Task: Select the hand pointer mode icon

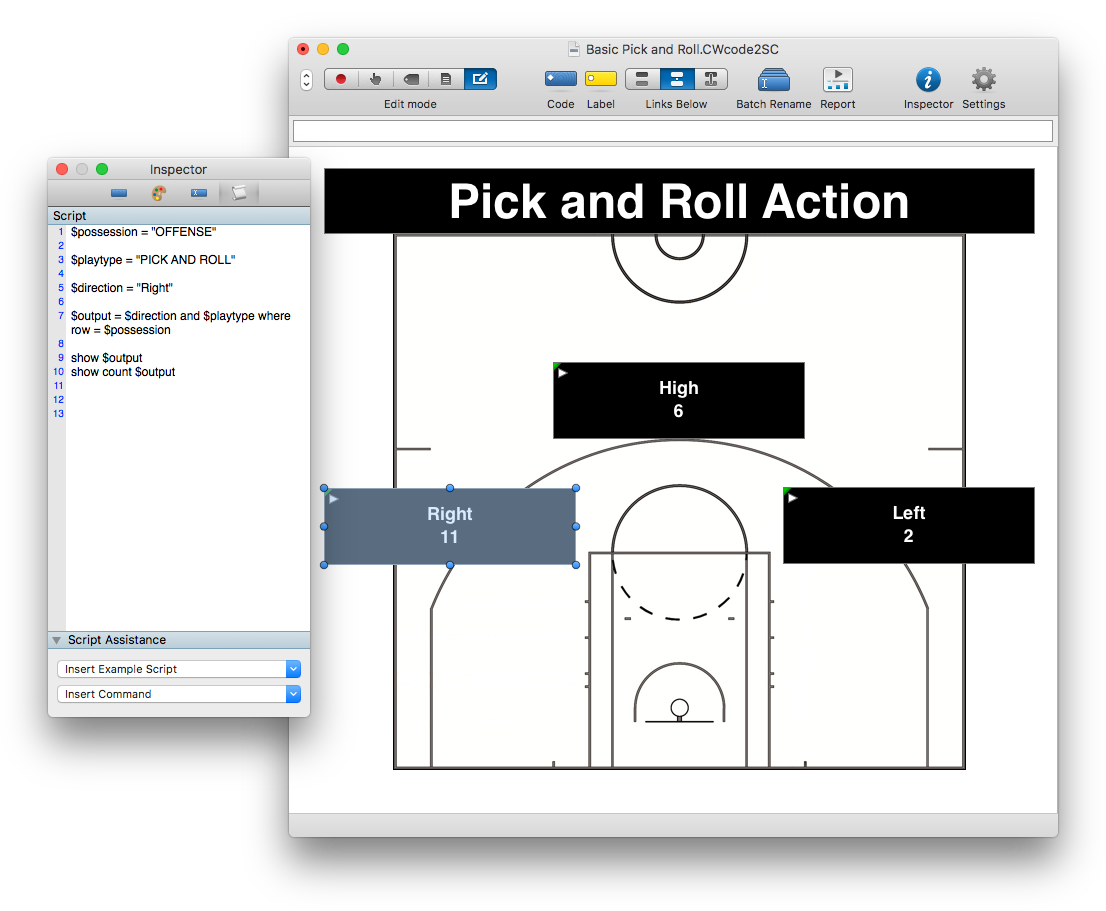Action: (376, 79)
